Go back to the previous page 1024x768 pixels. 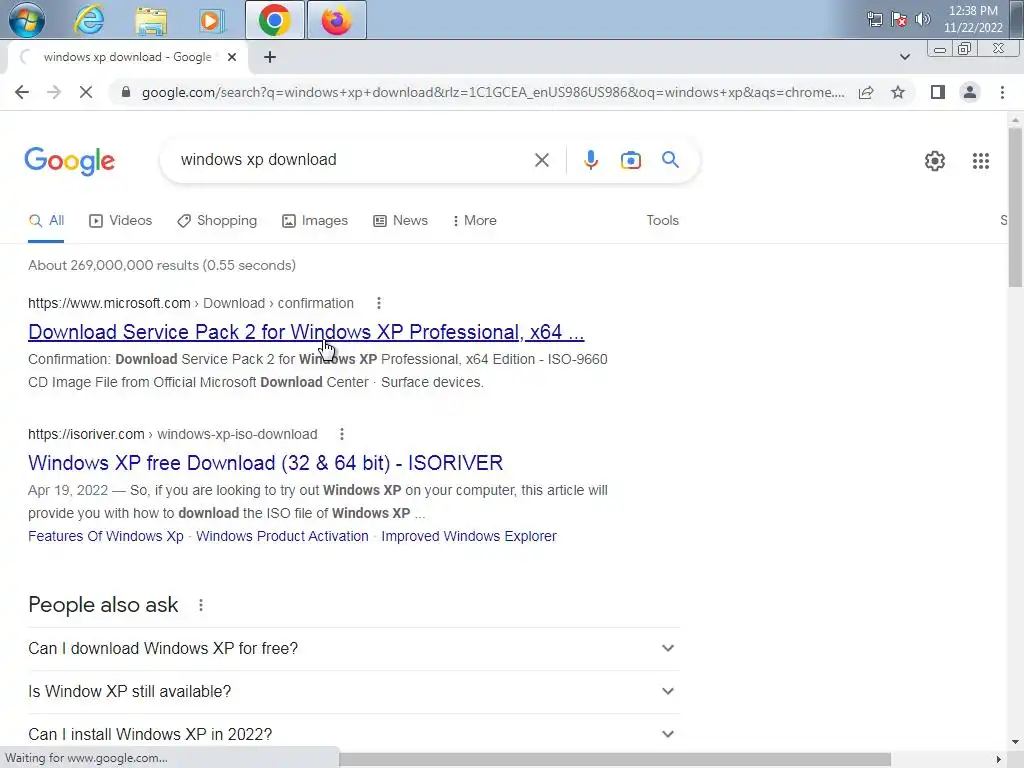tap(22, 92)
